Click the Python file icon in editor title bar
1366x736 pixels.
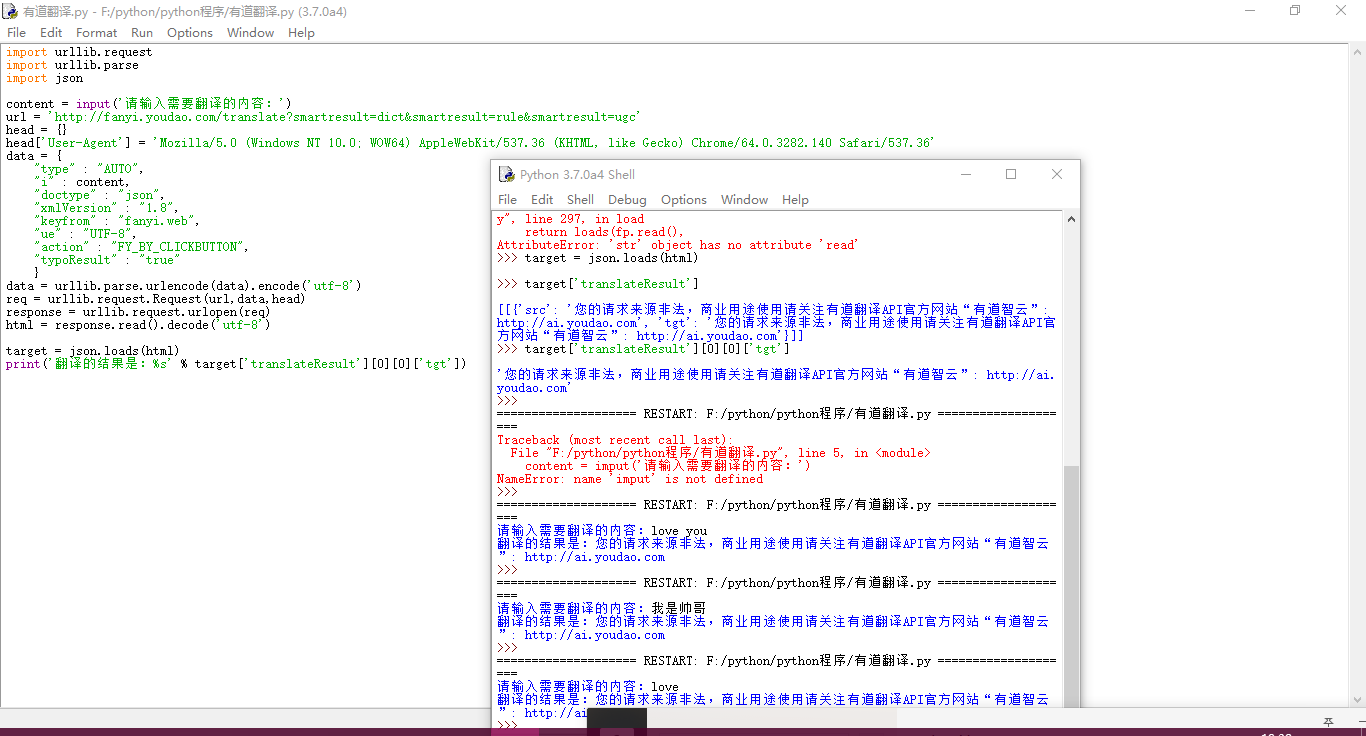tap(10, 11)
